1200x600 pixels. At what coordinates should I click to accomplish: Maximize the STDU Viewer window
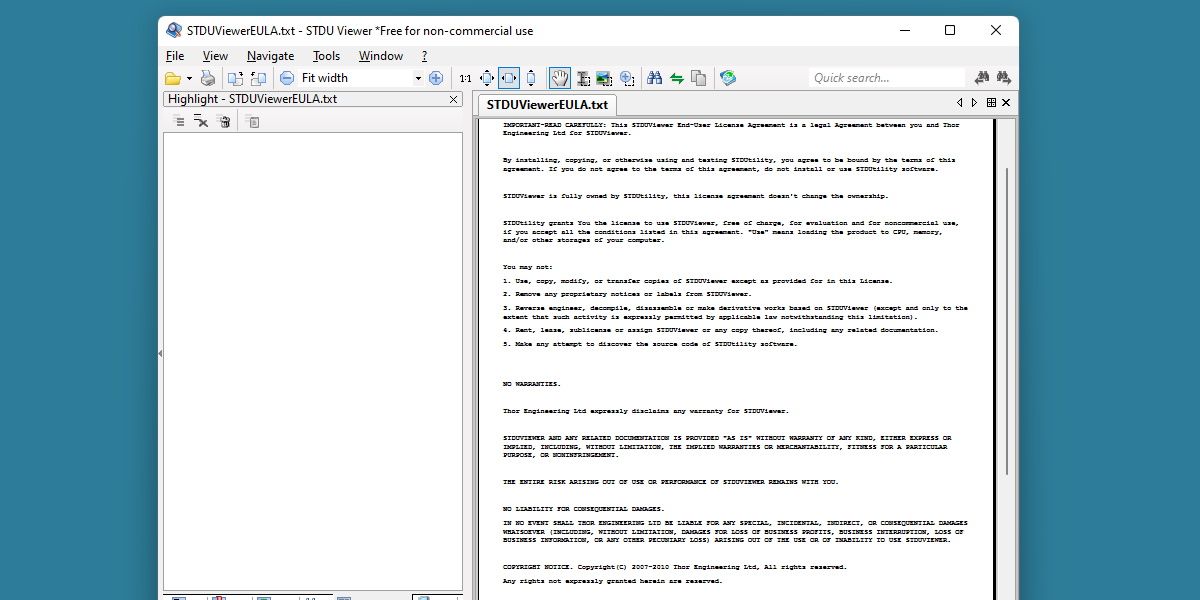(x=950, y=30)
